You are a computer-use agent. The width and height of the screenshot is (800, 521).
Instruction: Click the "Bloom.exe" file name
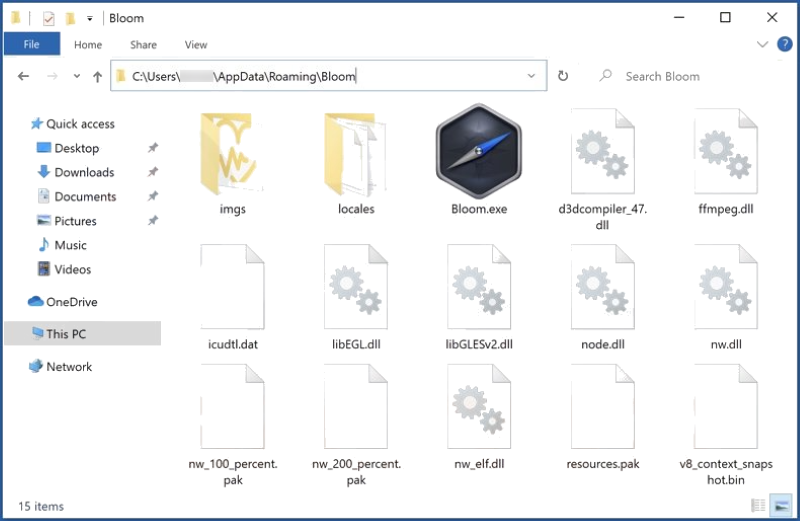coord(479,209)
